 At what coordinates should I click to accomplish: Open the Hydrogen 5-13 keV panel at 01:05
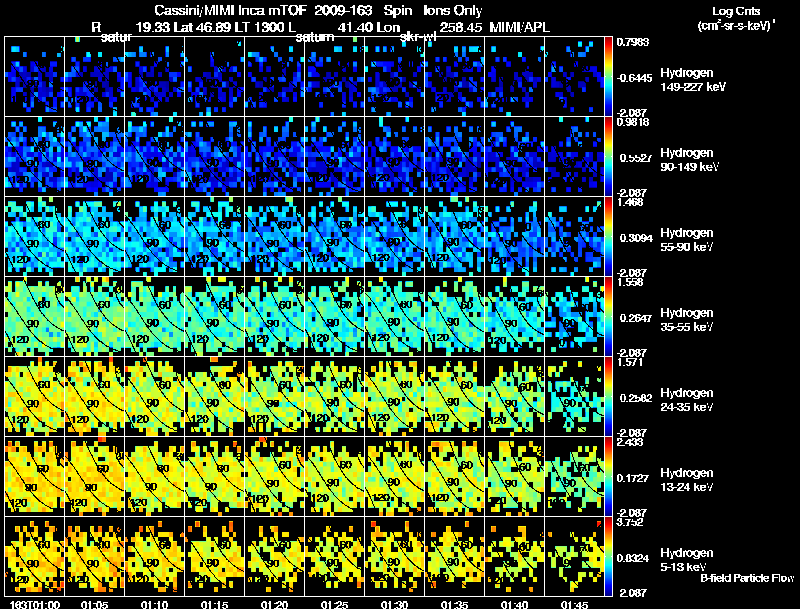pos(94,556)
